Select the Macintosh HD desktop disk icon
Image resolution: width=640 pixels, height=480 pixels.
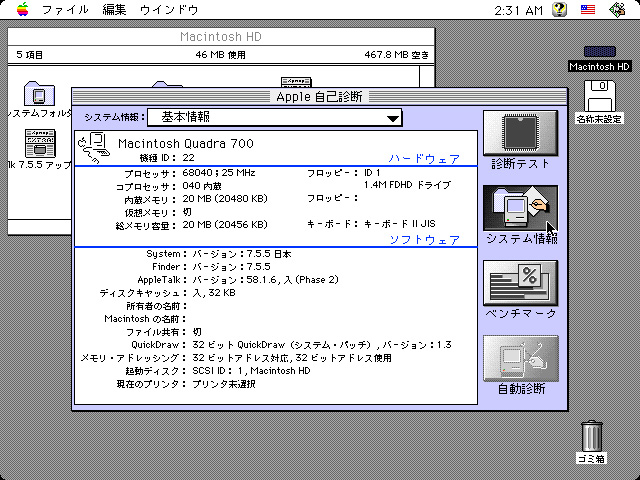[600, 52]
